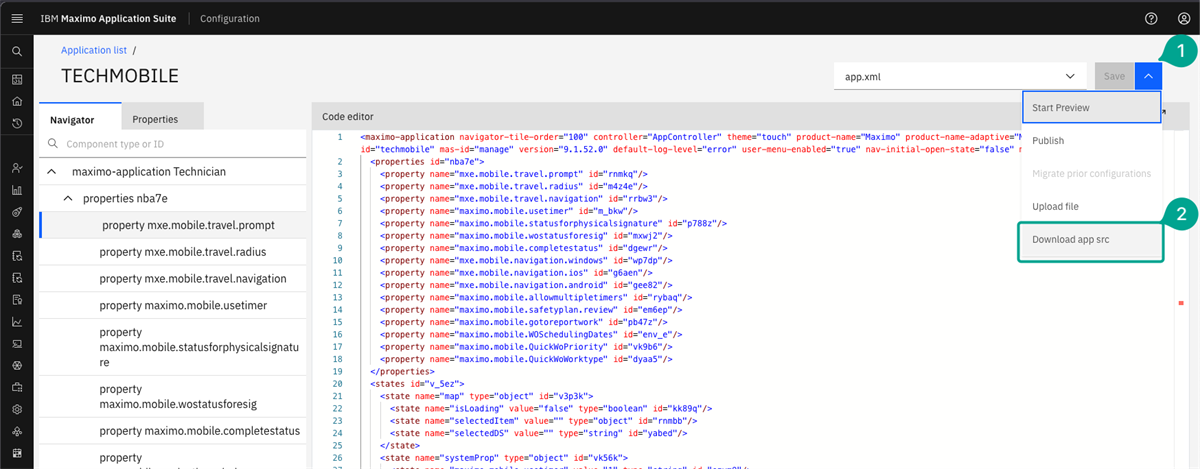
Task: Select Migrate prior configurations menu item
Action: click(x=1092, y=173)
